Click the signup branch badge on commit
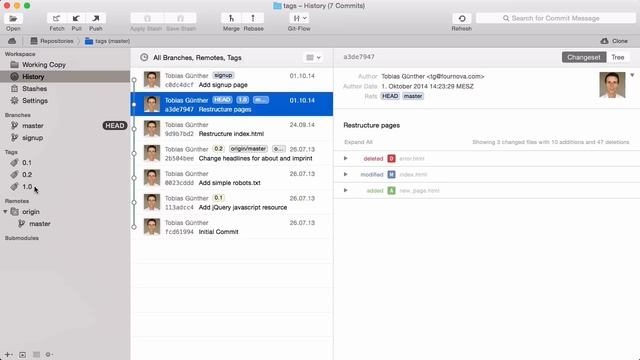 coord(223,75)
